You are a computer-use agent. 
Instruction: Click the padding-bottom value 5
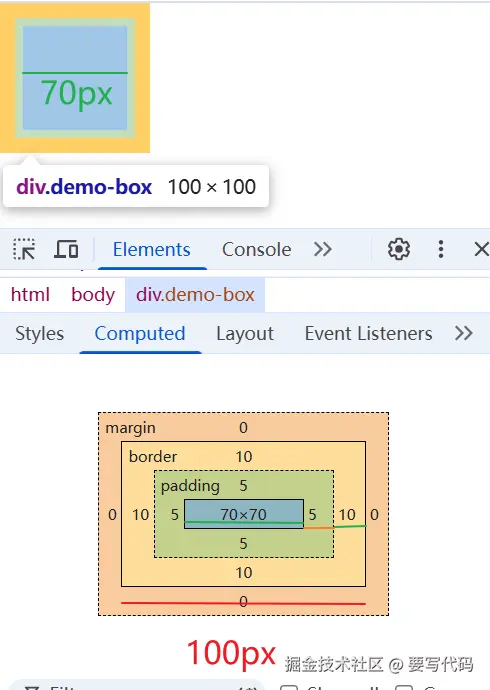pos(243,543)
